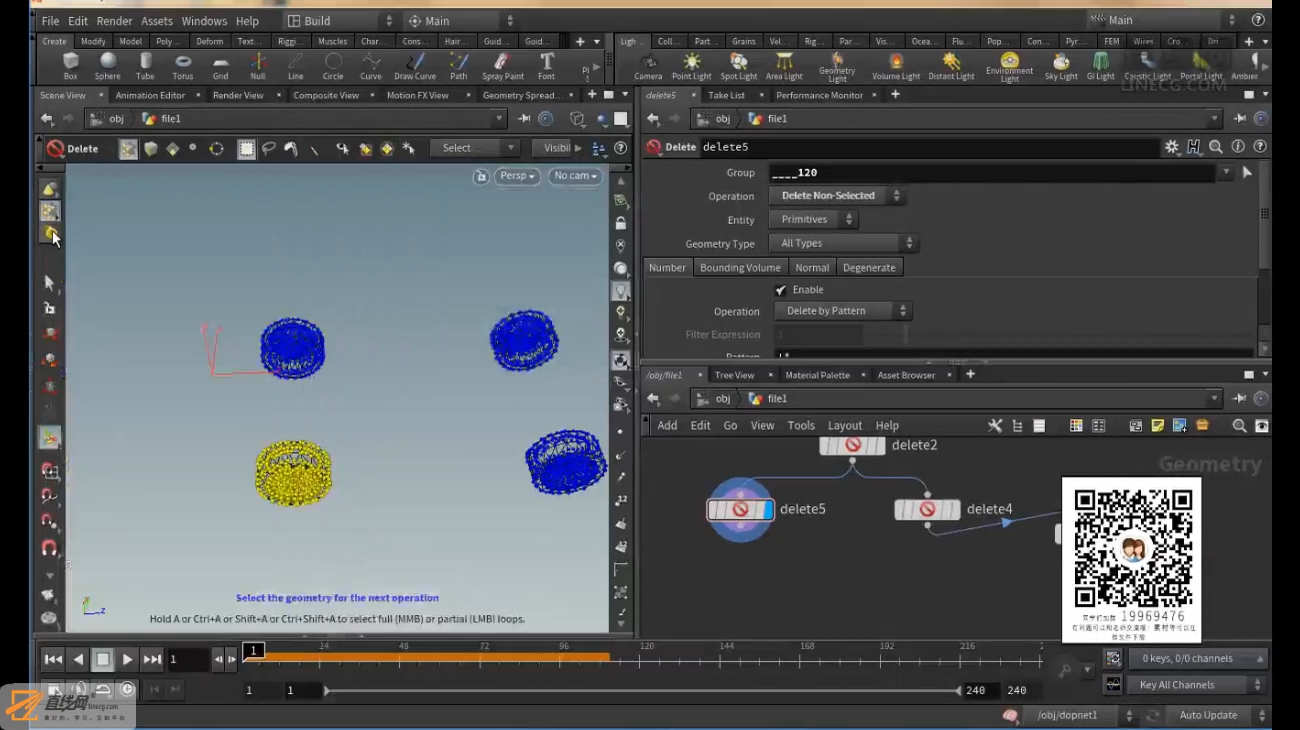Click the current frame field in playbar
Viewport: 1300px width, 730px height.
coord(188,659)
